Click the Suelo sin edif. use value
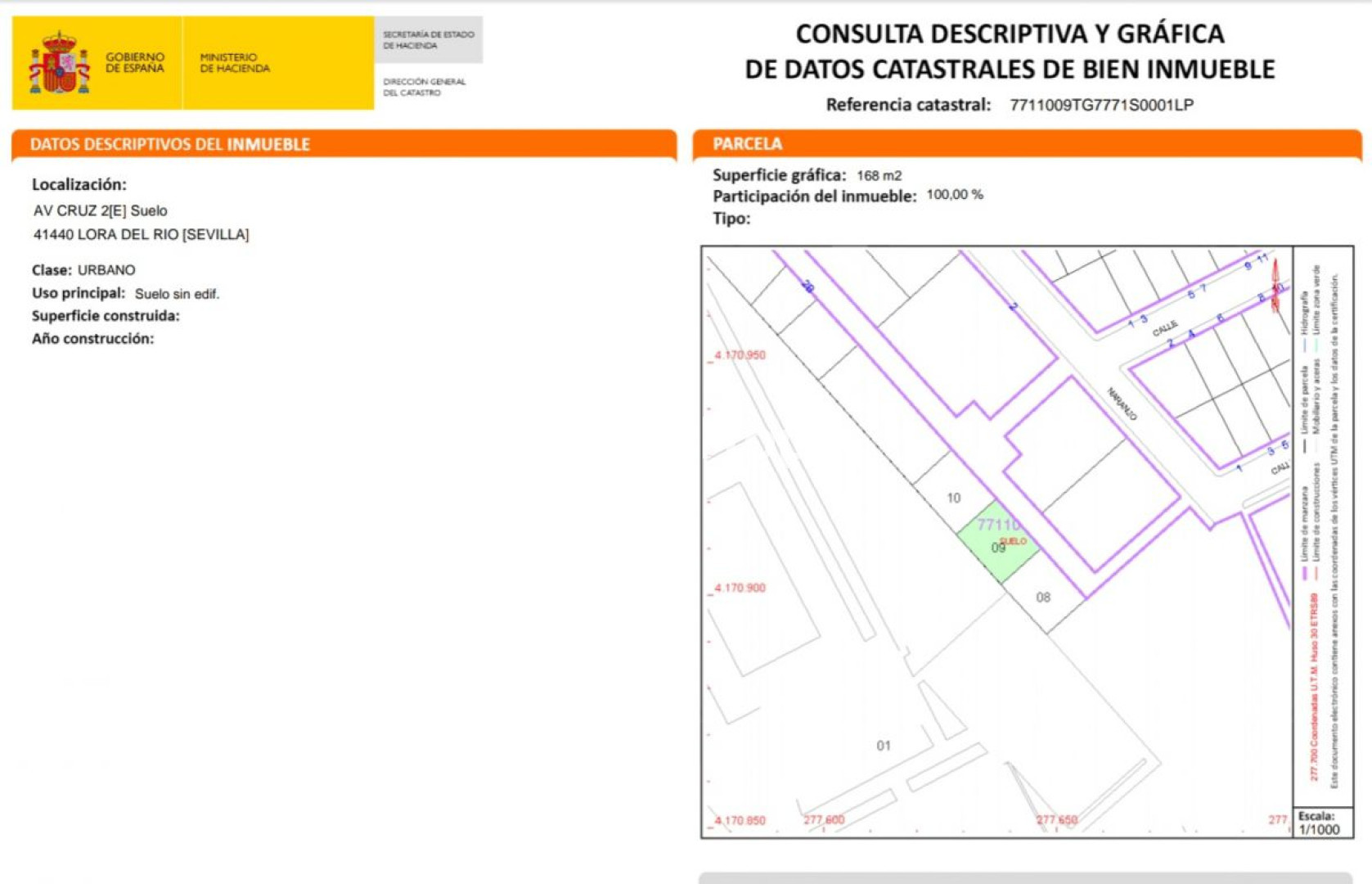 (177, 294)
